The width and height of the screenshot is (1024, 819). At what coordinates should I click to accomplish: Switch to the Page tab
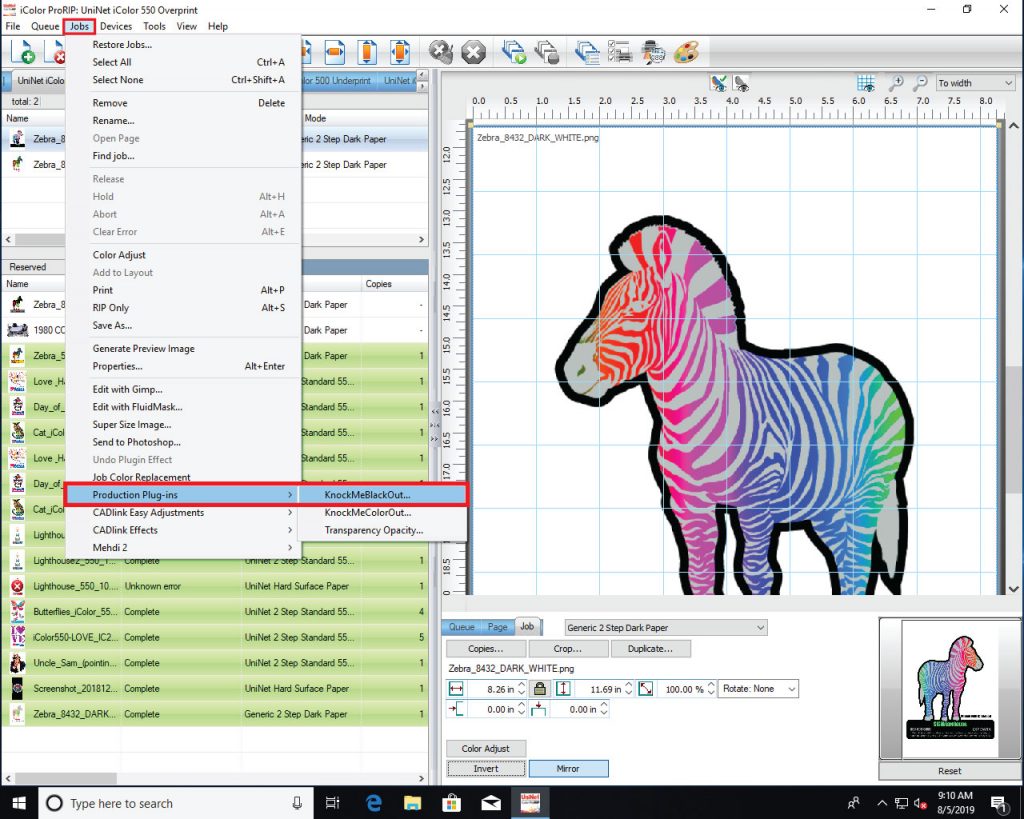coord(498,627)
